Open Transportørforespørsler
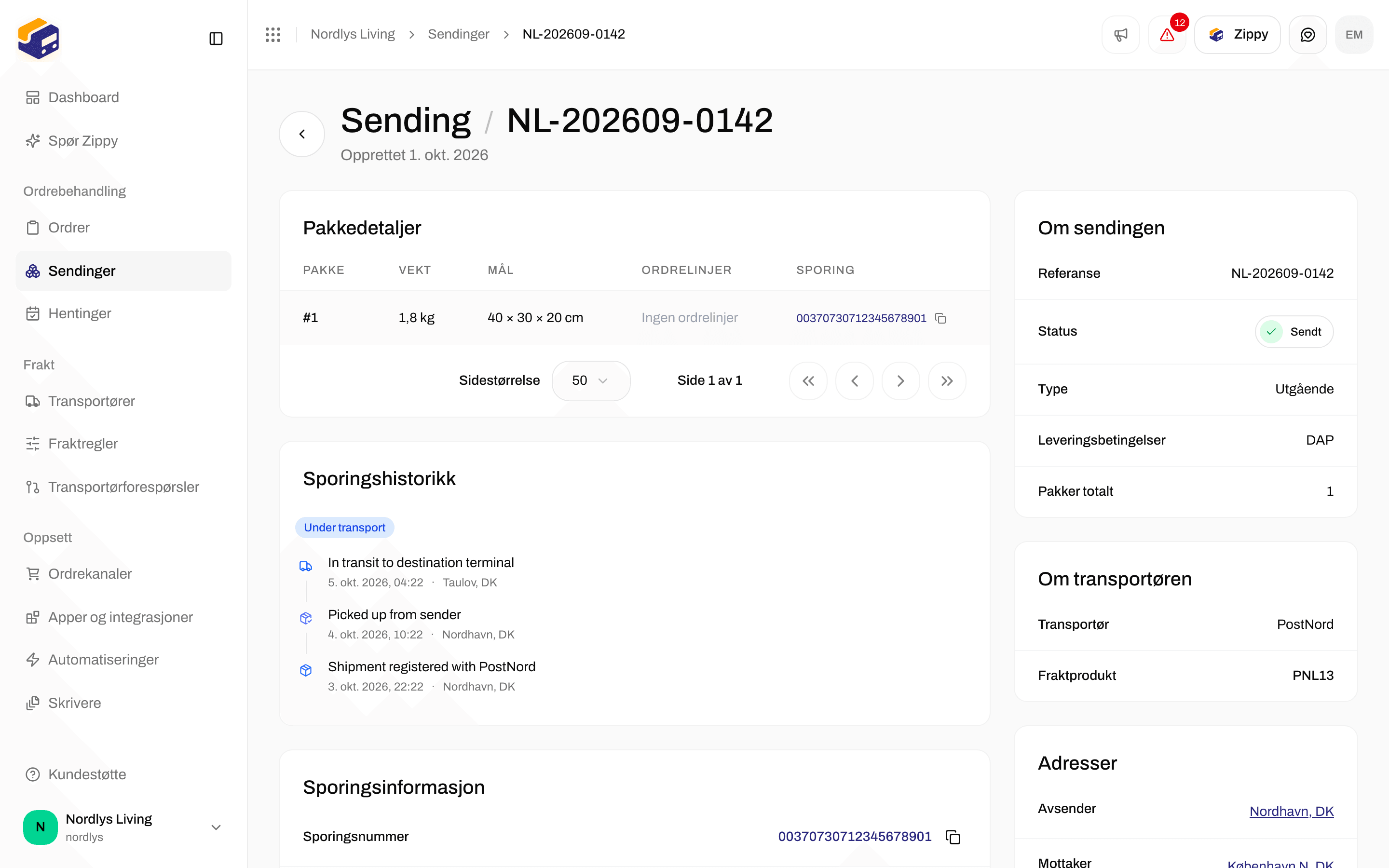1389x868 pixels. 123,487
